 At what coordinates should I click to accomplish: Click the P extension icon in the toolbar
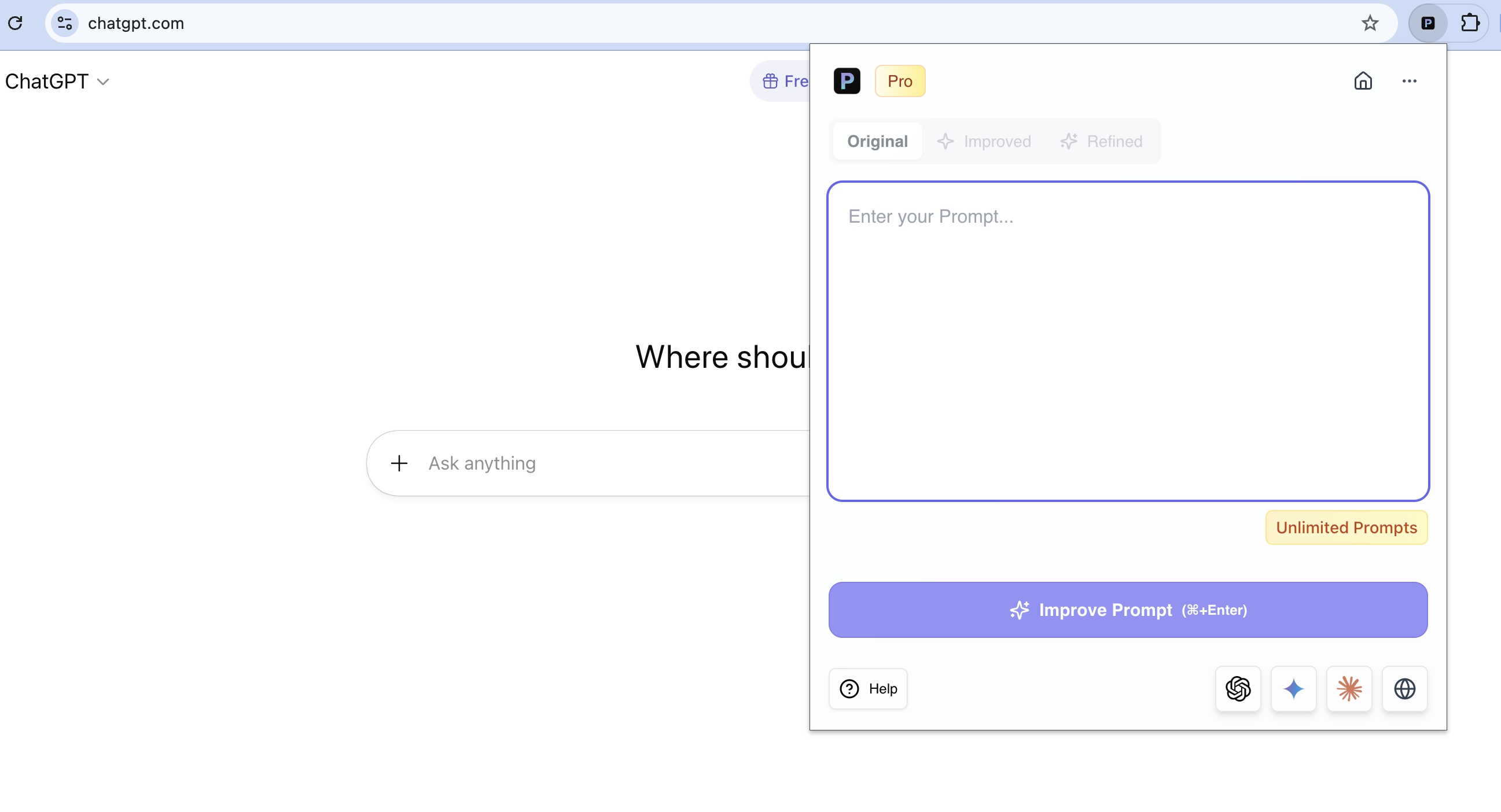[1428, 23]
